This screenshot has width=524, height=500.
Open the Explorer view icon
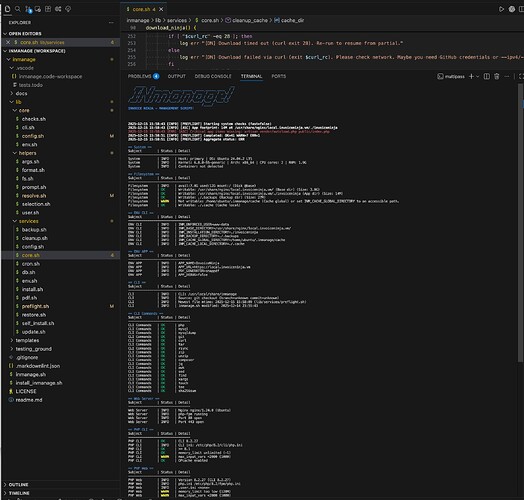point(7,9)
